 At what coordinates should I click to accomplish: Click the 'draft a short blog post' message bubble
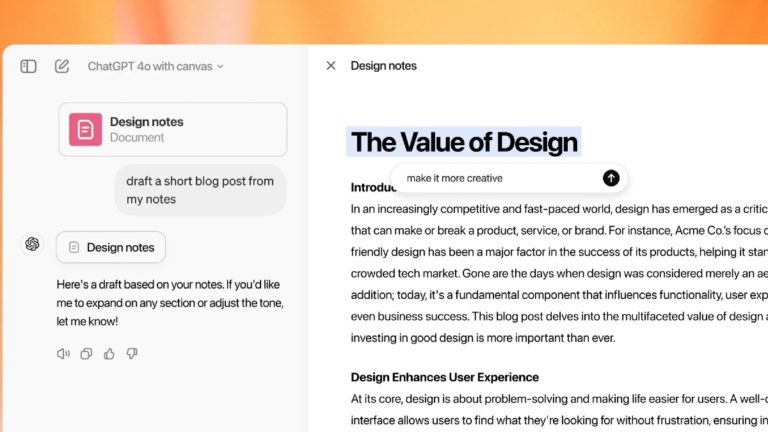pyautogui.click(x=200, y=190)
